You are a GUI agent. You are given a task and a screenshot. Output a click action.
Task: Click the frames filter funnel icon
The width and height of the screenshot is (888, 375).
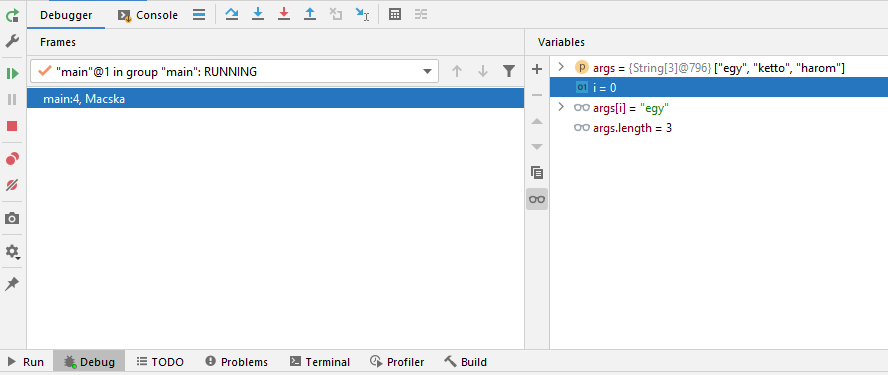pos(509,71)
